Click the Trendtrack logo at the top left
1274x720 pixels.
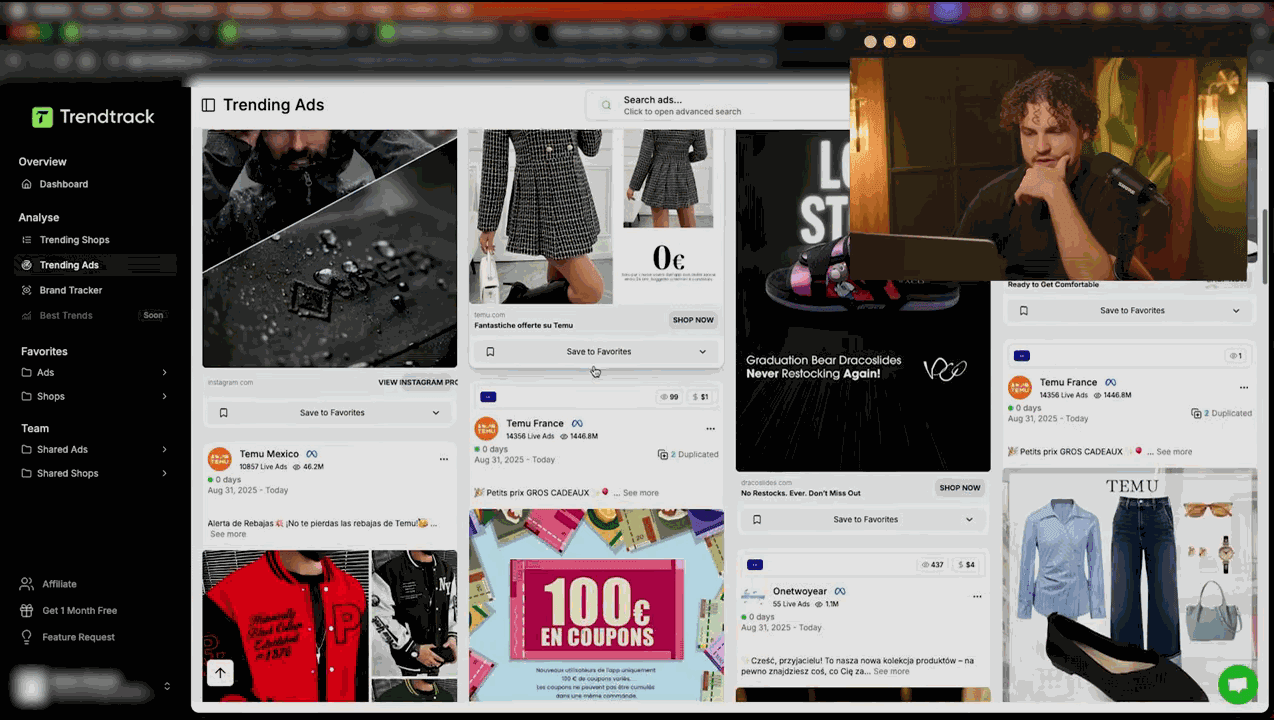click(x=92, y=117)
